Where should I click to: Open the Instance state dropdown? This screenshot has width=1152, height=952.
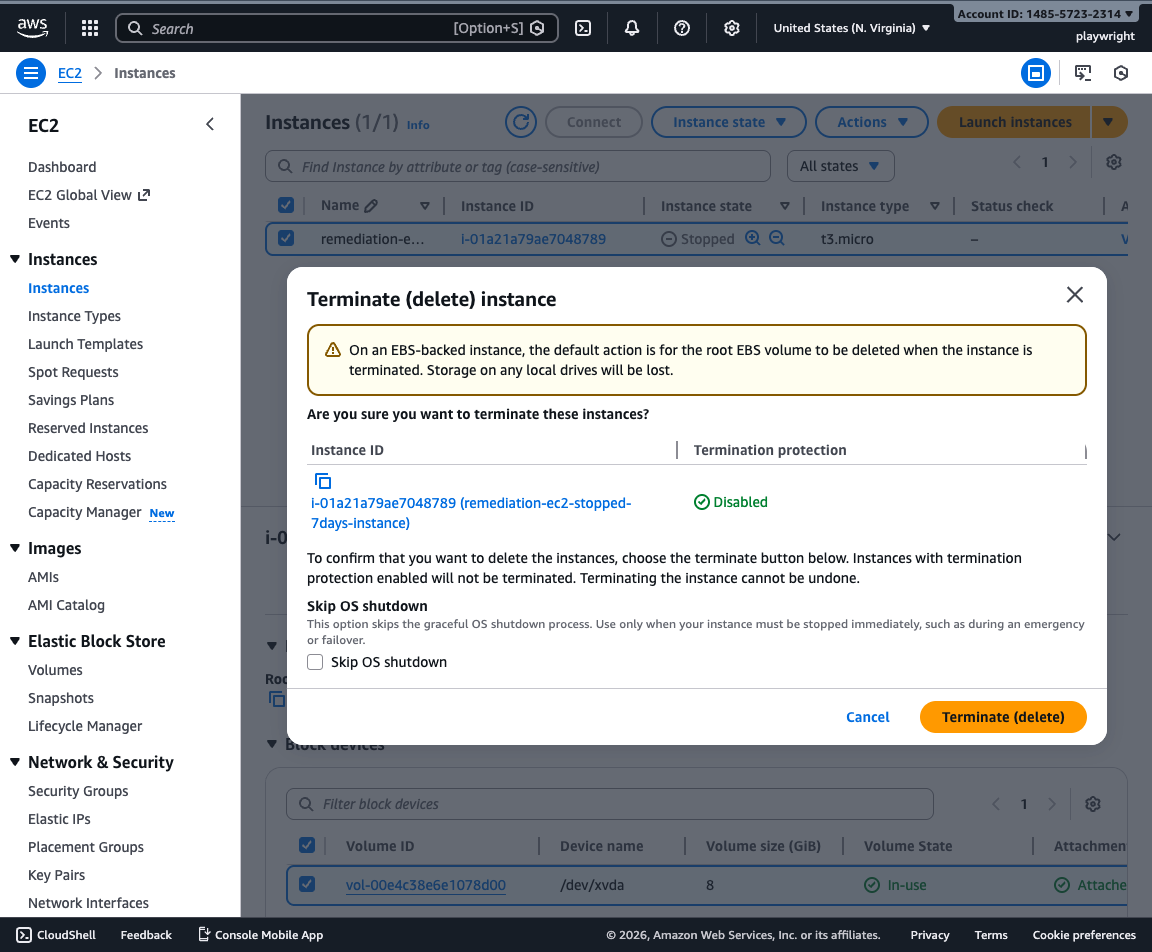tap(728, 121)
